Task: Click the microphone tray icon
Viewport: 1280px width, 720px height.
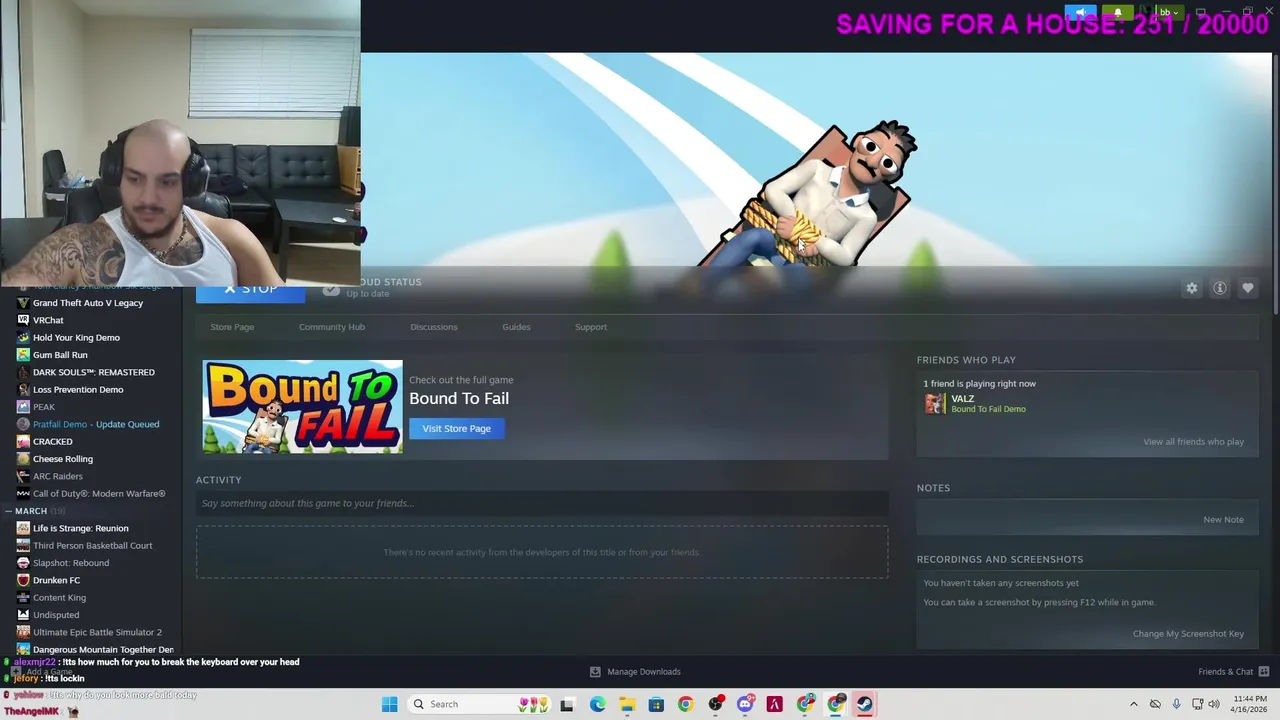Action: [1177, 704]
